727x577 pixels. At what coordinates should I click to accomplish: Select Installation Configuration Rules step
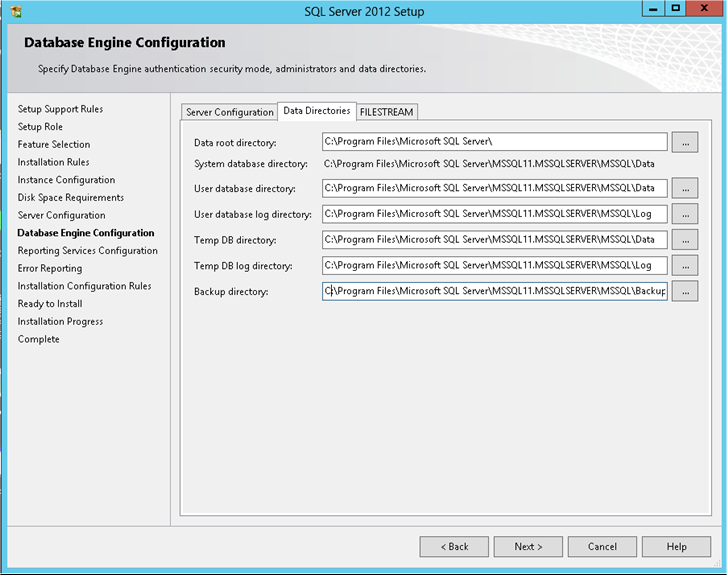84,286
